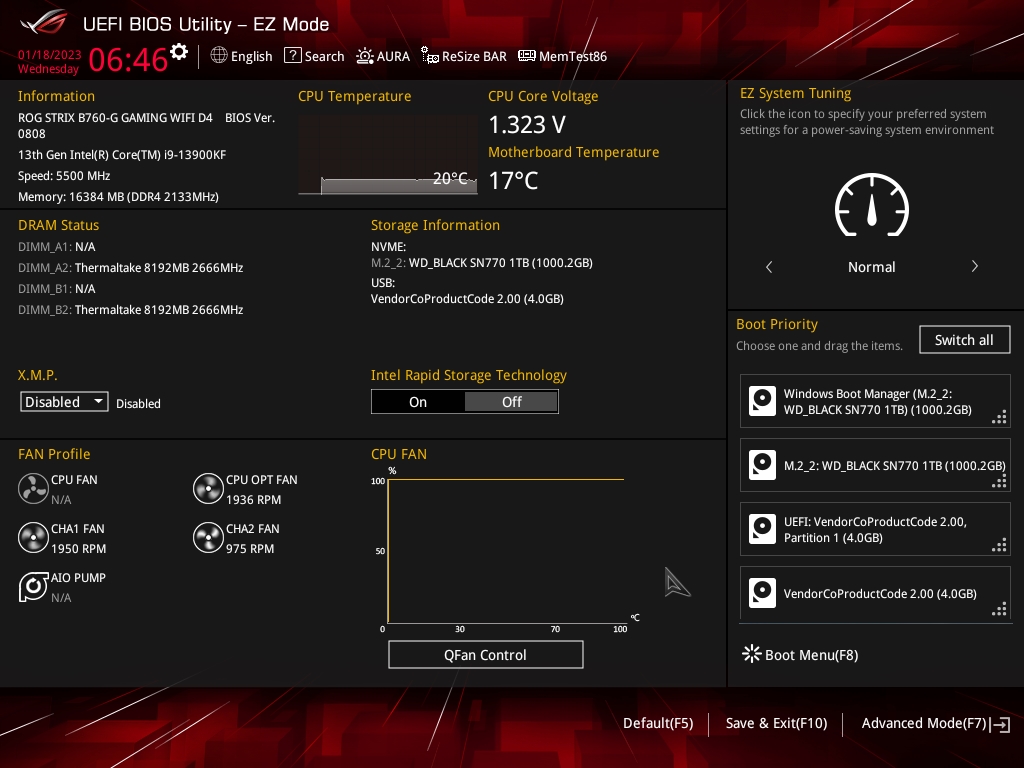Select M.2_2: WD_BLACK SN770 1TB boot entry text
This screenshot has height=768, width=1024.
[894, 466]
